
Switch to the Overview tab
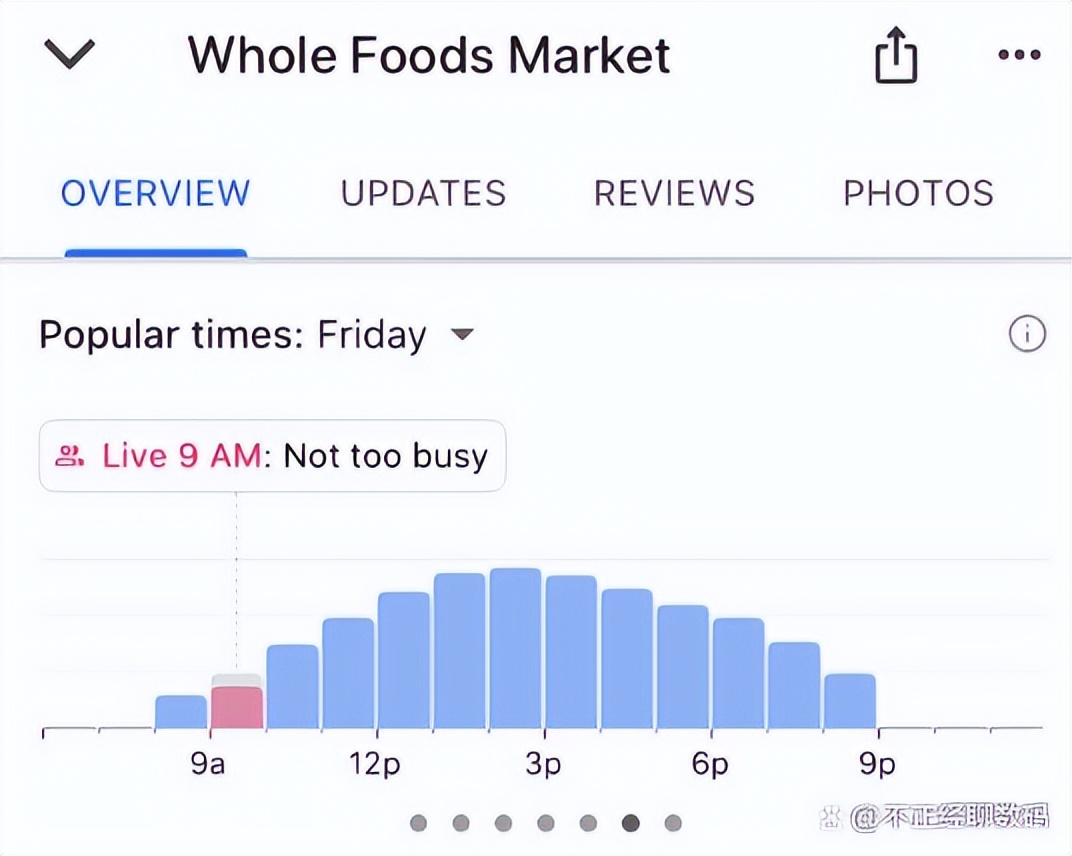[x=155, y=193]
